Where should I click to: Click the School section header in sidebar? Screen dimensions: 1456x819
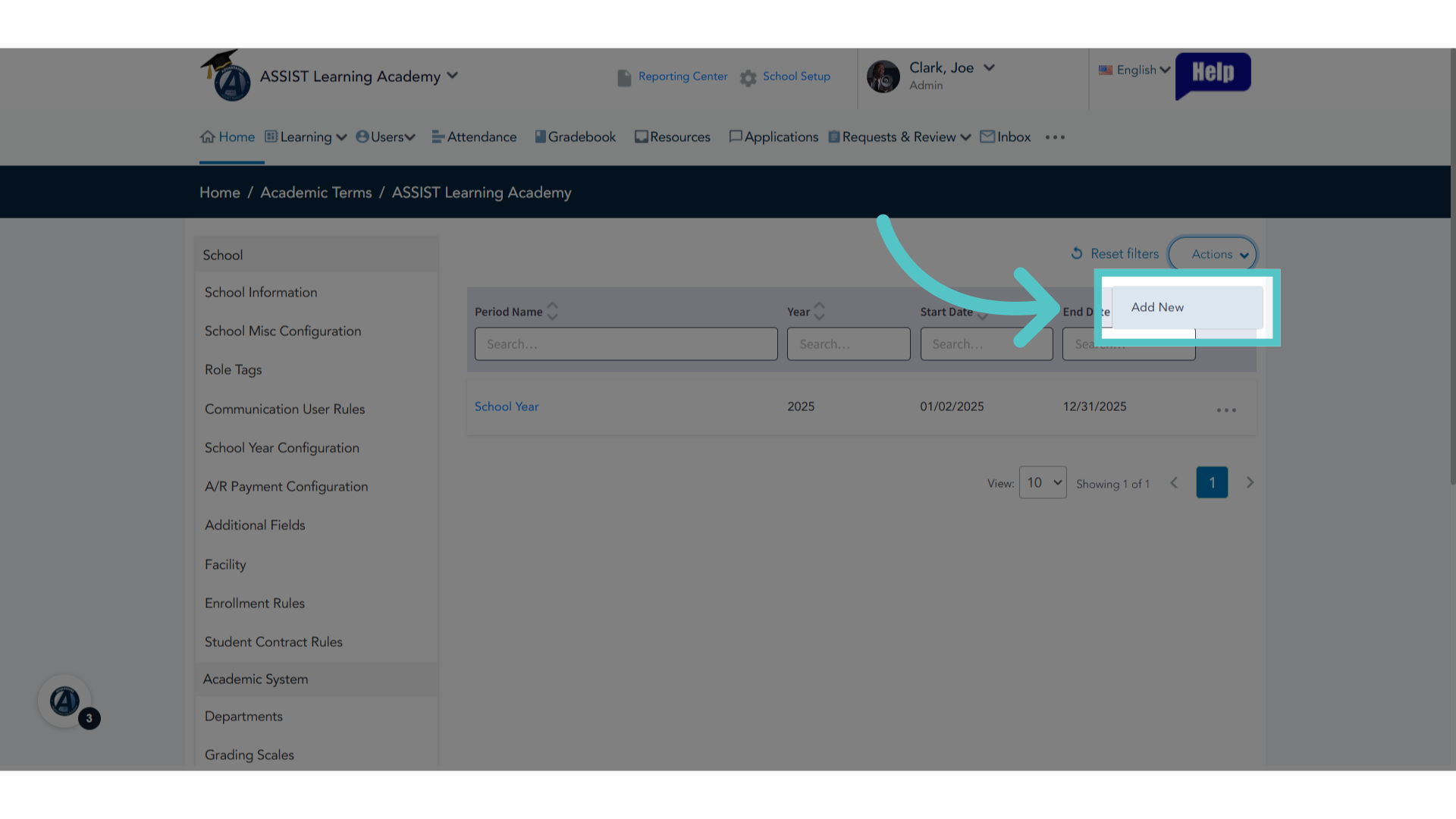tap(316, 255)
